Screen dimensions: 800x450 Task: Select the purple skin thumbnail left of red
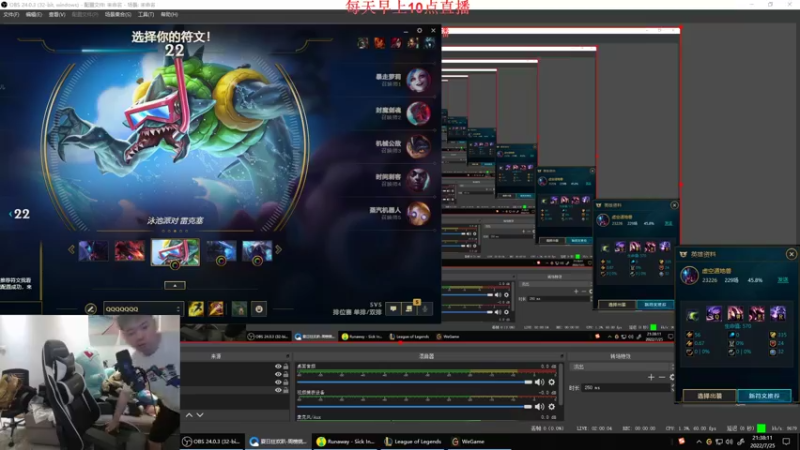point(93,251)
